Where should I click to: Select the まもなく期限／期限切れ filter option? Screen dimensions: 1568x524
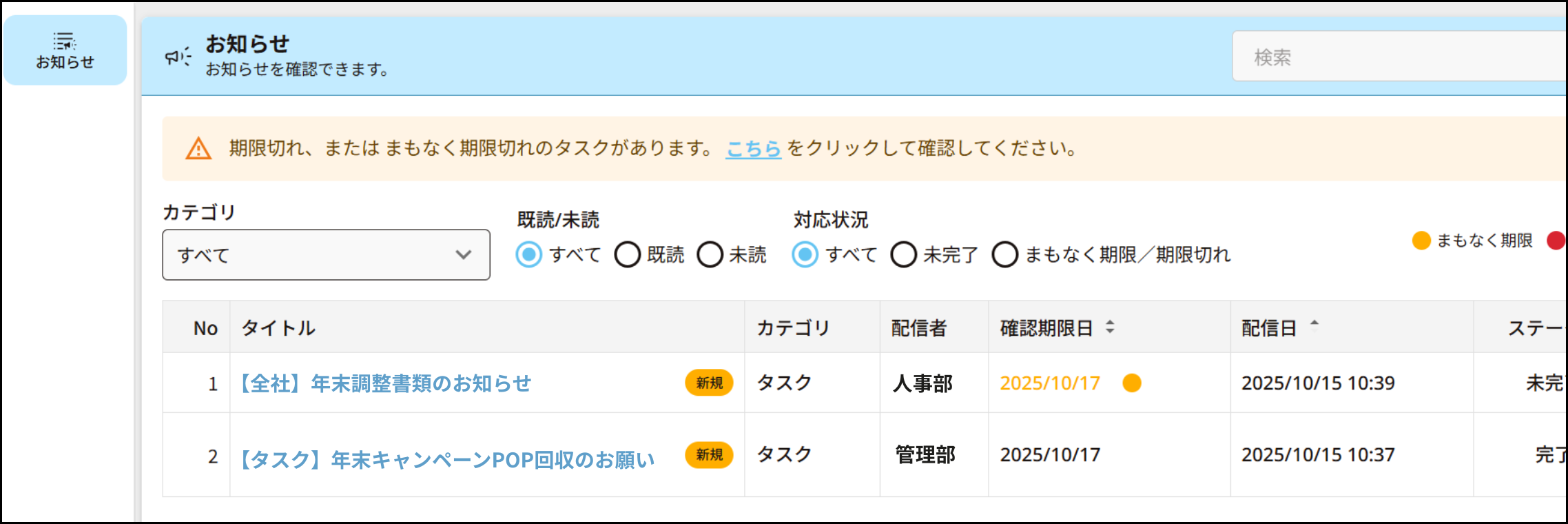point(1005,254)
